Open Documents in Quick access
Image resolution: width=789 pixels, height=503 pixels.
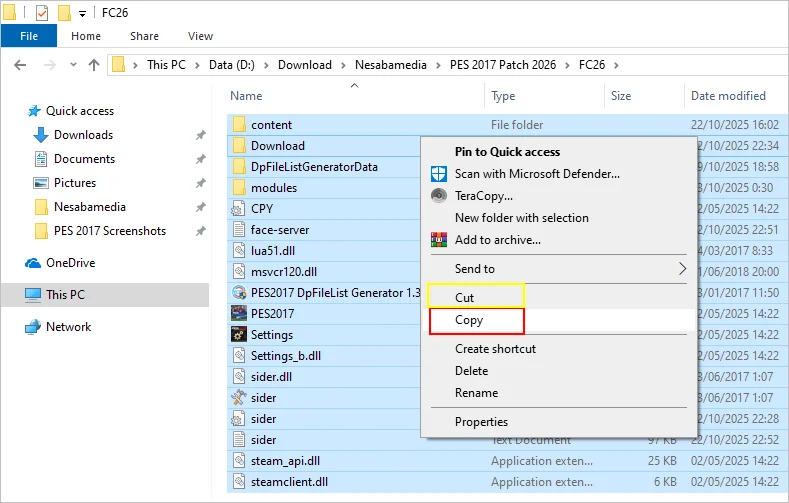click(x=84, y=159)
